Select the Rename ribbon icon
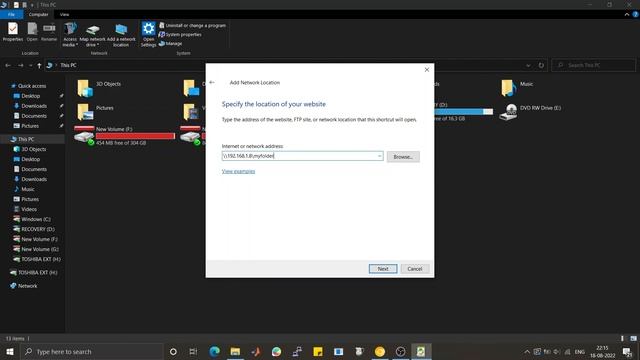Screen dimensions: 640x360 click(x=49, y=32)
